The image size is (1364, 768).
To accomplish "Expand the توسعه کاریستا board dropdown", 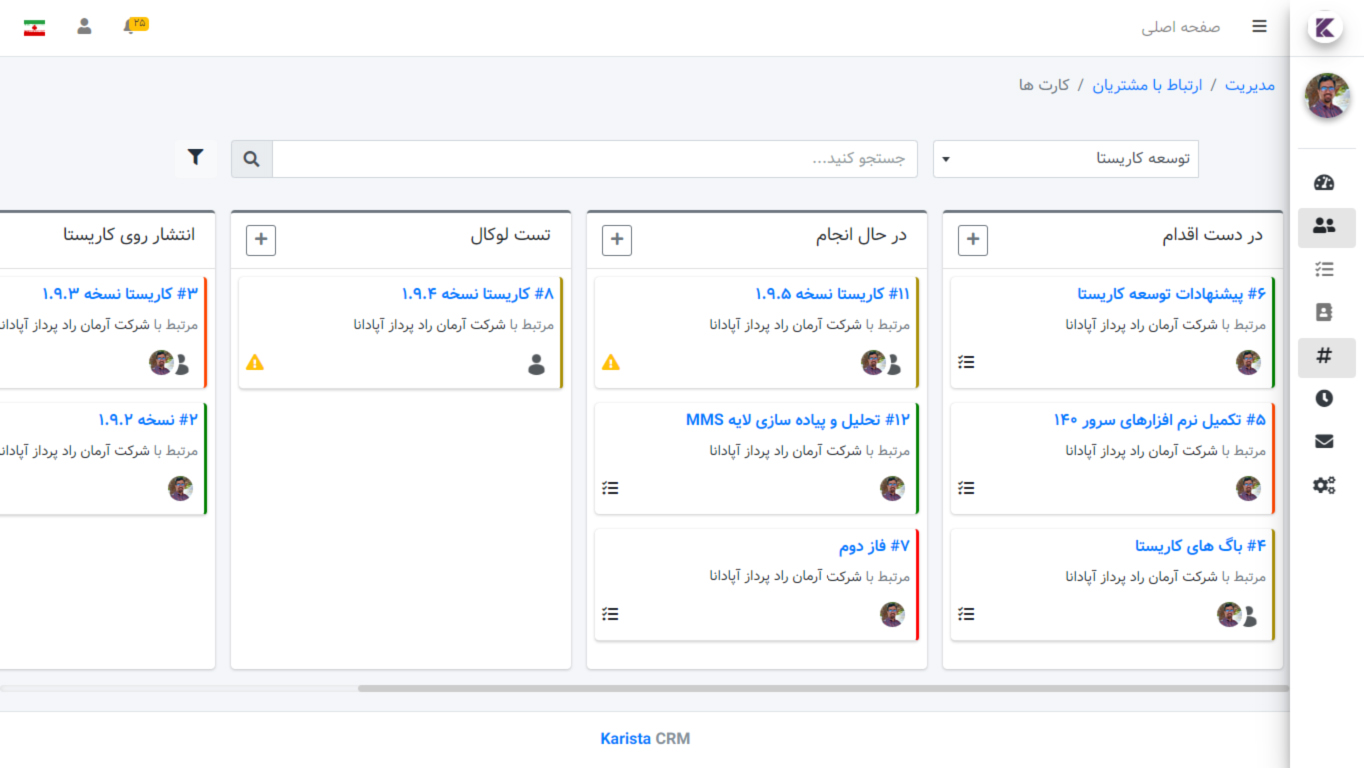I will 1065,159.
